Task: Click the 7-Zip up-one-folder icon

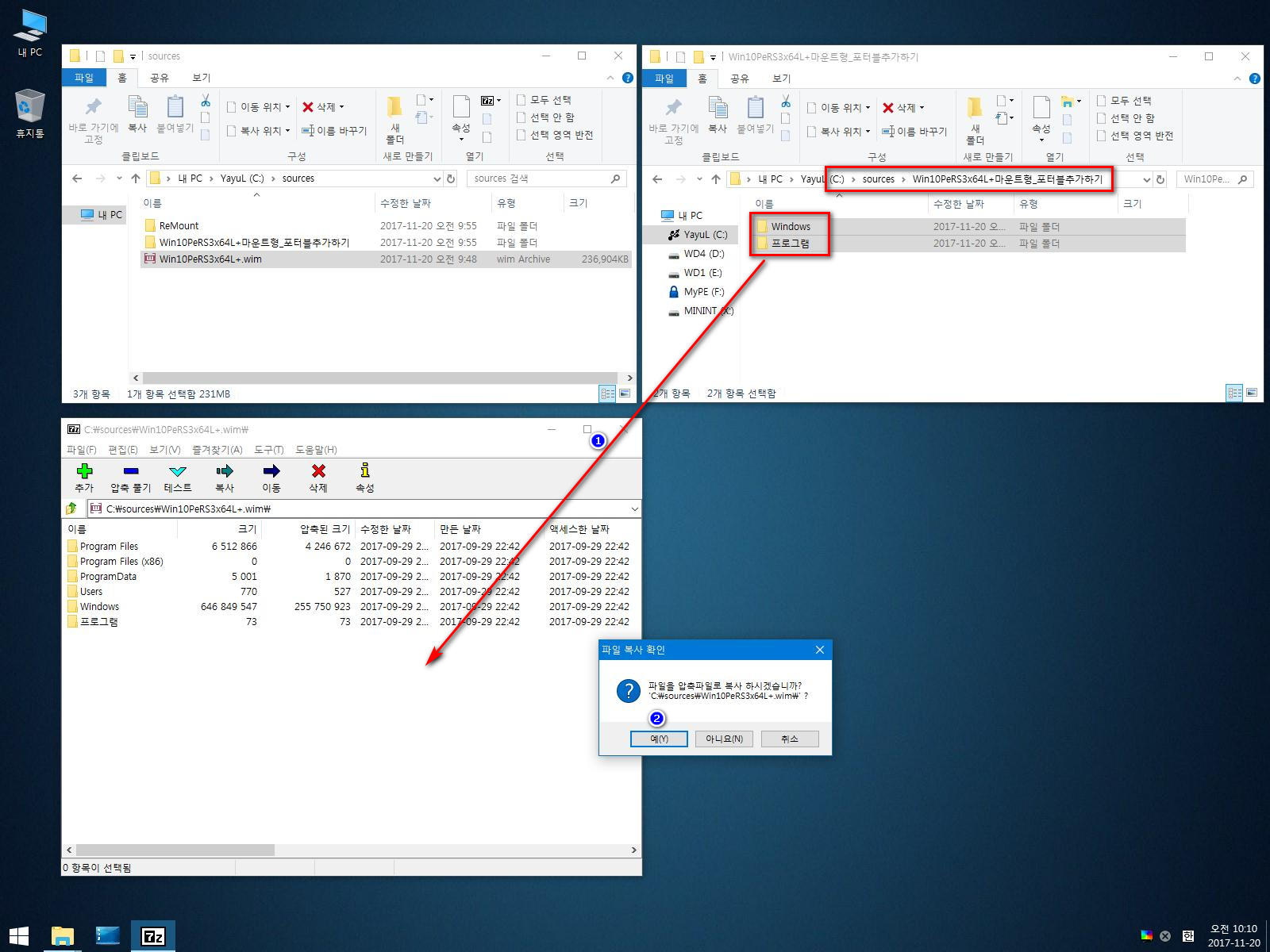Action: point(71,509)
